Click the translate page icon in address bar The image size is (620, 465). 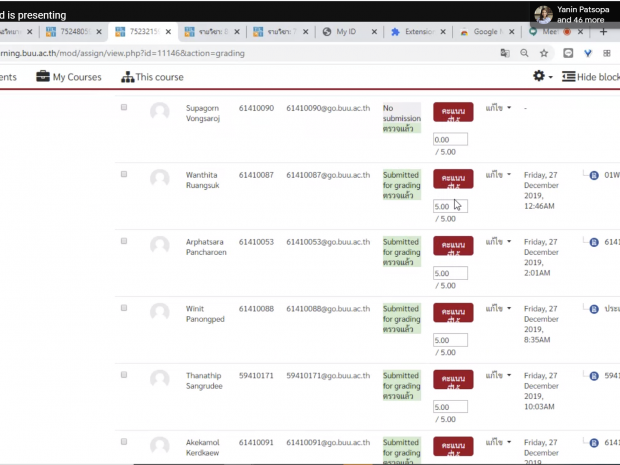(505, 53)
